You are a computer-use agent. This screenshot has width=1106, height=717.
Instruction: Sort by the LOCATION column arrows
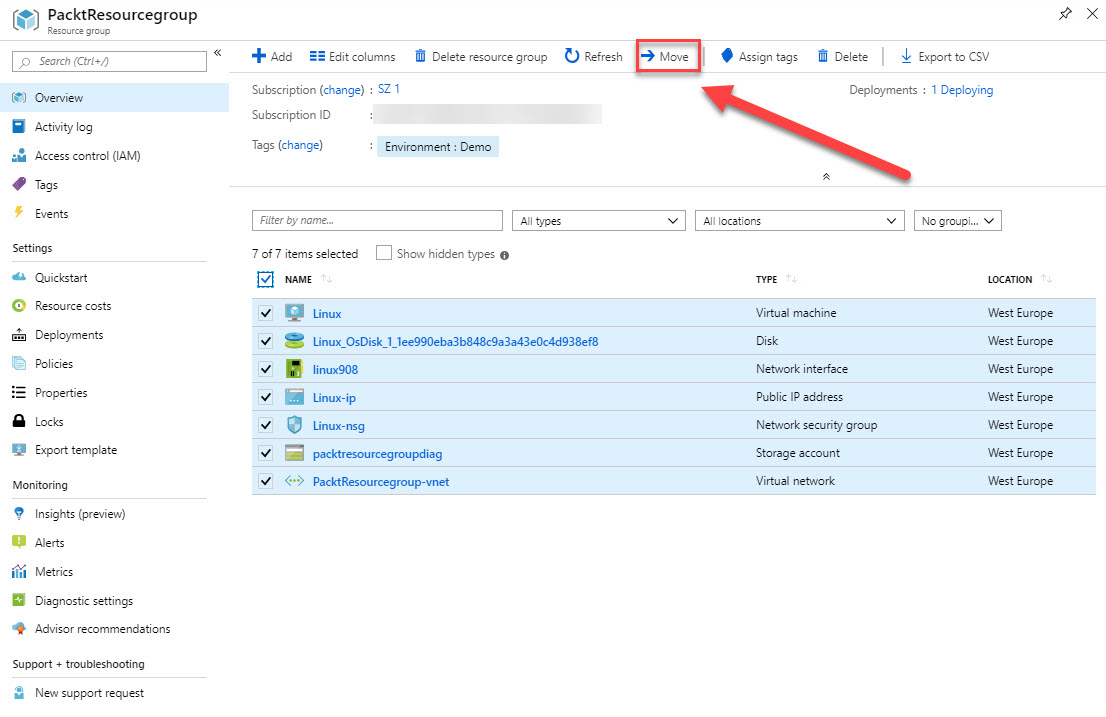pos(1046,279)
